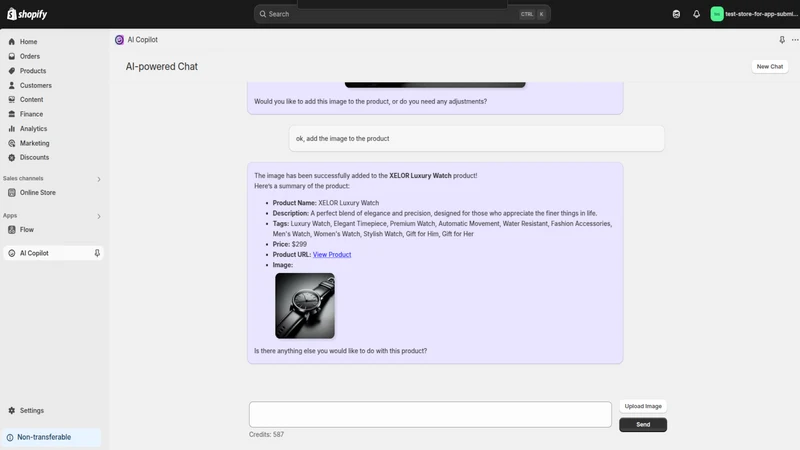Unpin AI Copilot from the sidebar
Screen dimensions: 800x450
click(97, 253)
